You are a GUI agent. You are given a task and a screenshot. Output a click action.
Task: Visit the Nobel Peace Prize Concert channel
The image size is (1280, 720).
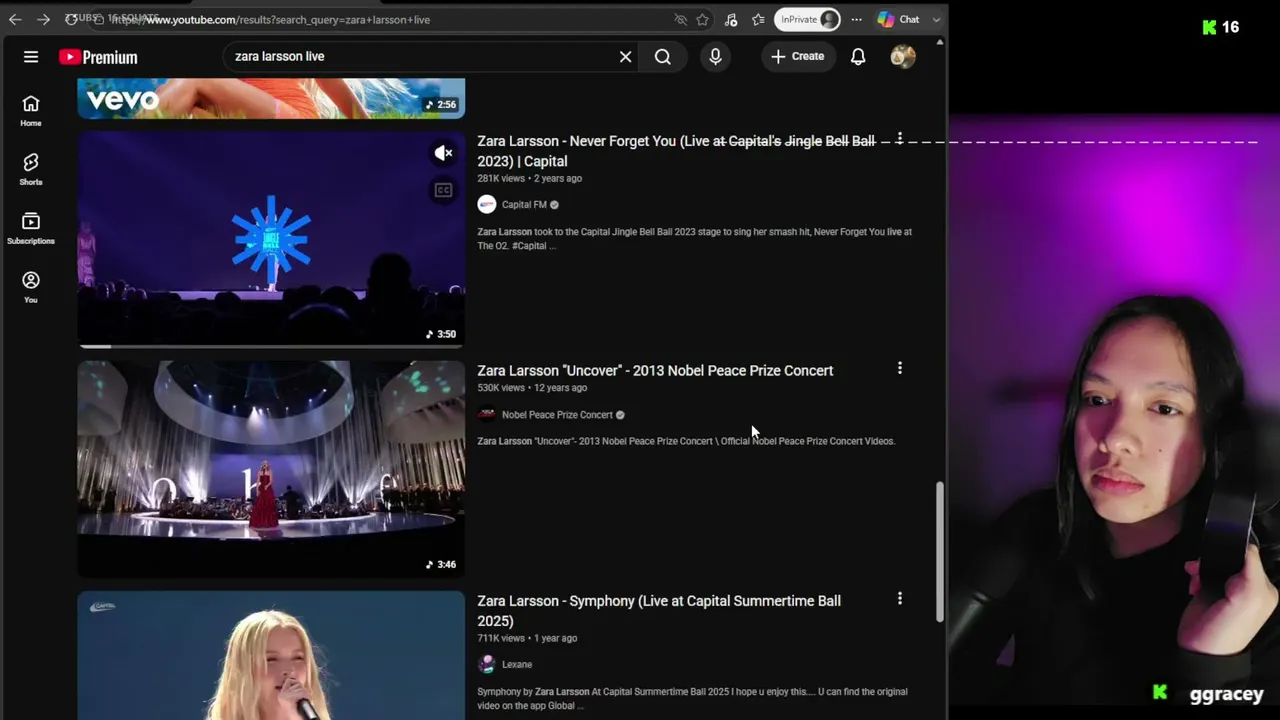[557, 415]
